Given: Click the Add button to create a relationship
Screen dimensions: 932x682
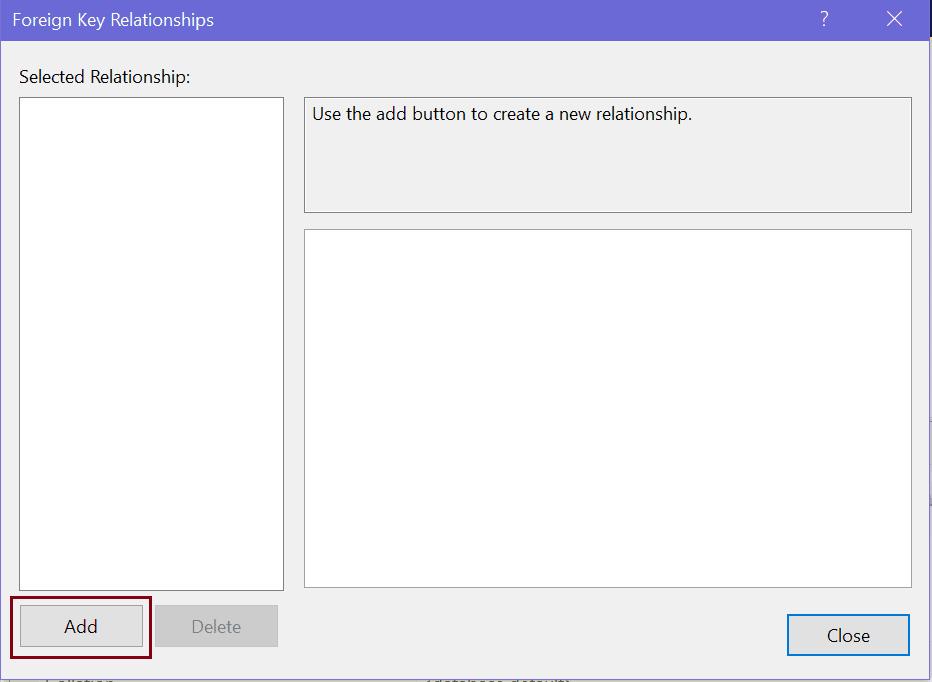Looking at the screenshot, I should (80, 626).
